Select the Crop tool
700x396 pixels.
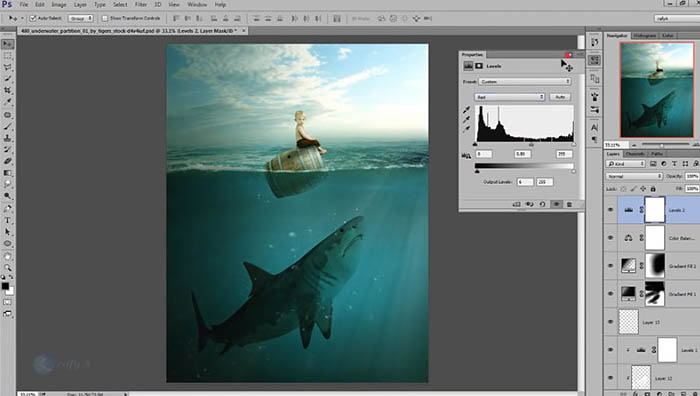point(8,90)
